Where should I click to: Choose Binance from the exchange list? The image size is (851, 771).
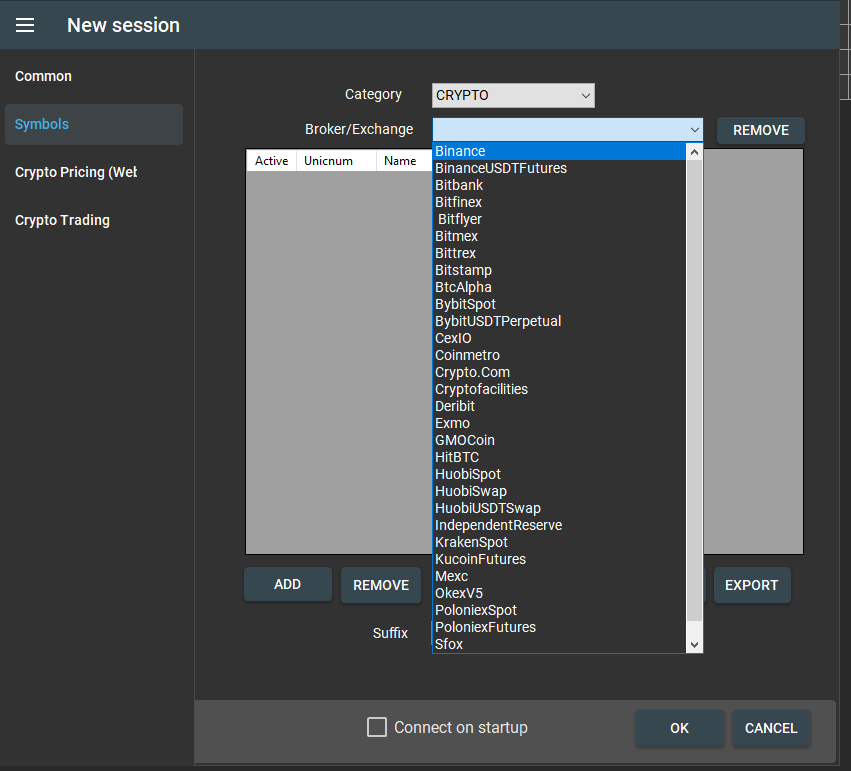point(560,151)
